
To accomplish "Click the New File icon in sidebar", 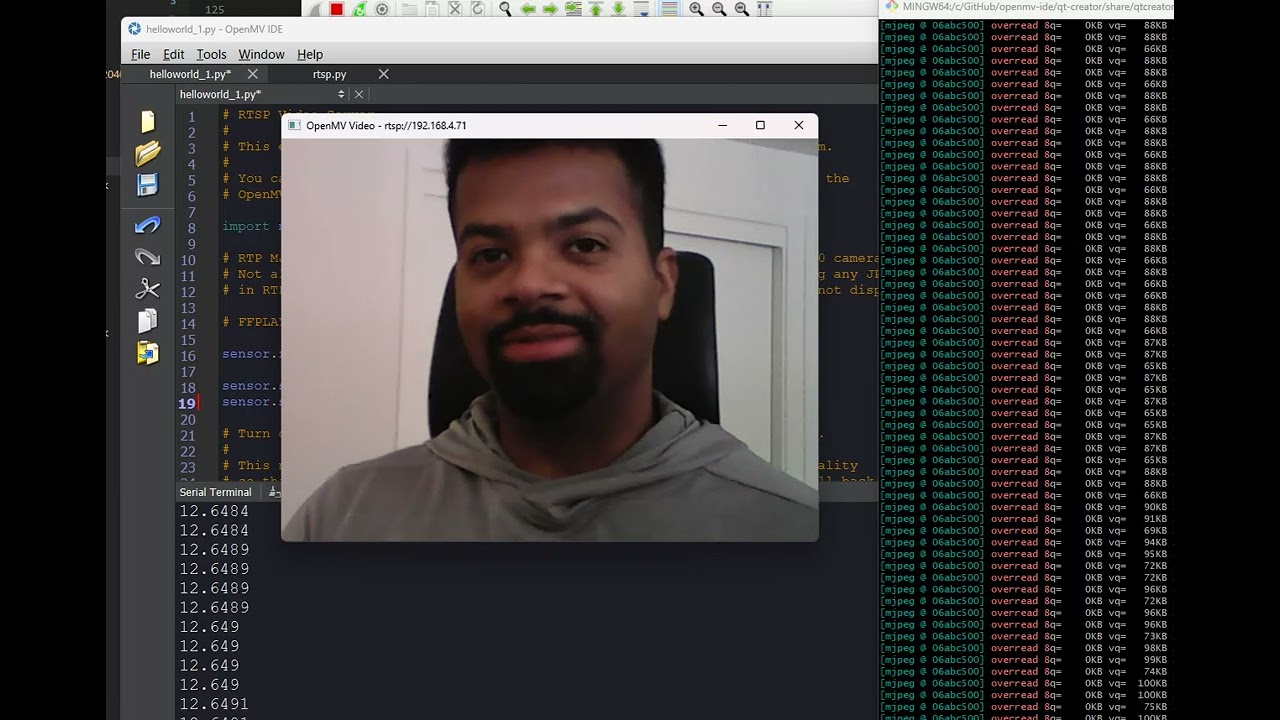I will [x=148, y=122].
